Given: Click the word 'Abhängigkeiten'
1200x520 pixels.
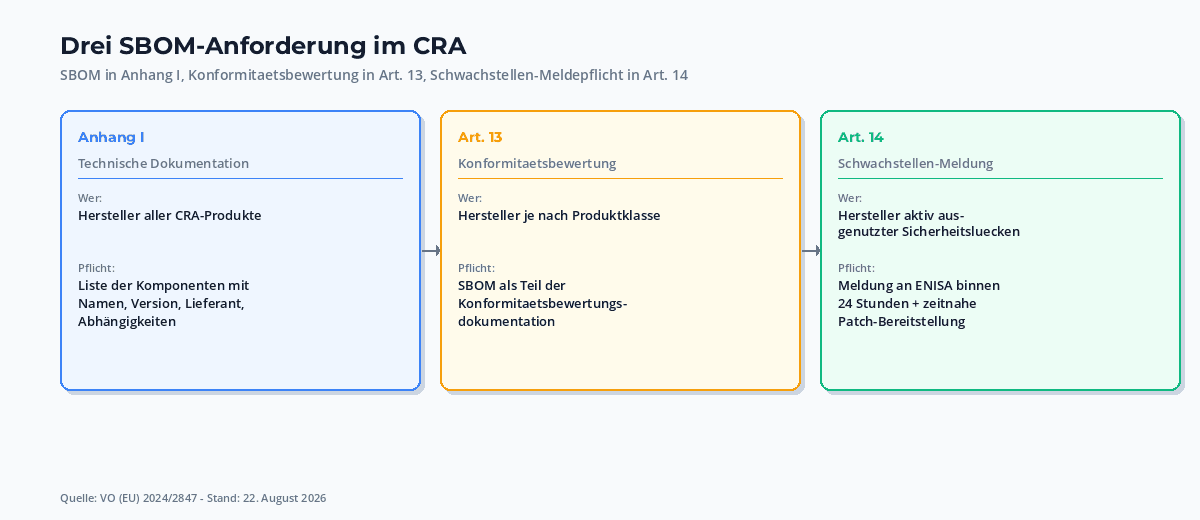Looking at the screenshot, I should pyautogui.click(x=127, y=321).
